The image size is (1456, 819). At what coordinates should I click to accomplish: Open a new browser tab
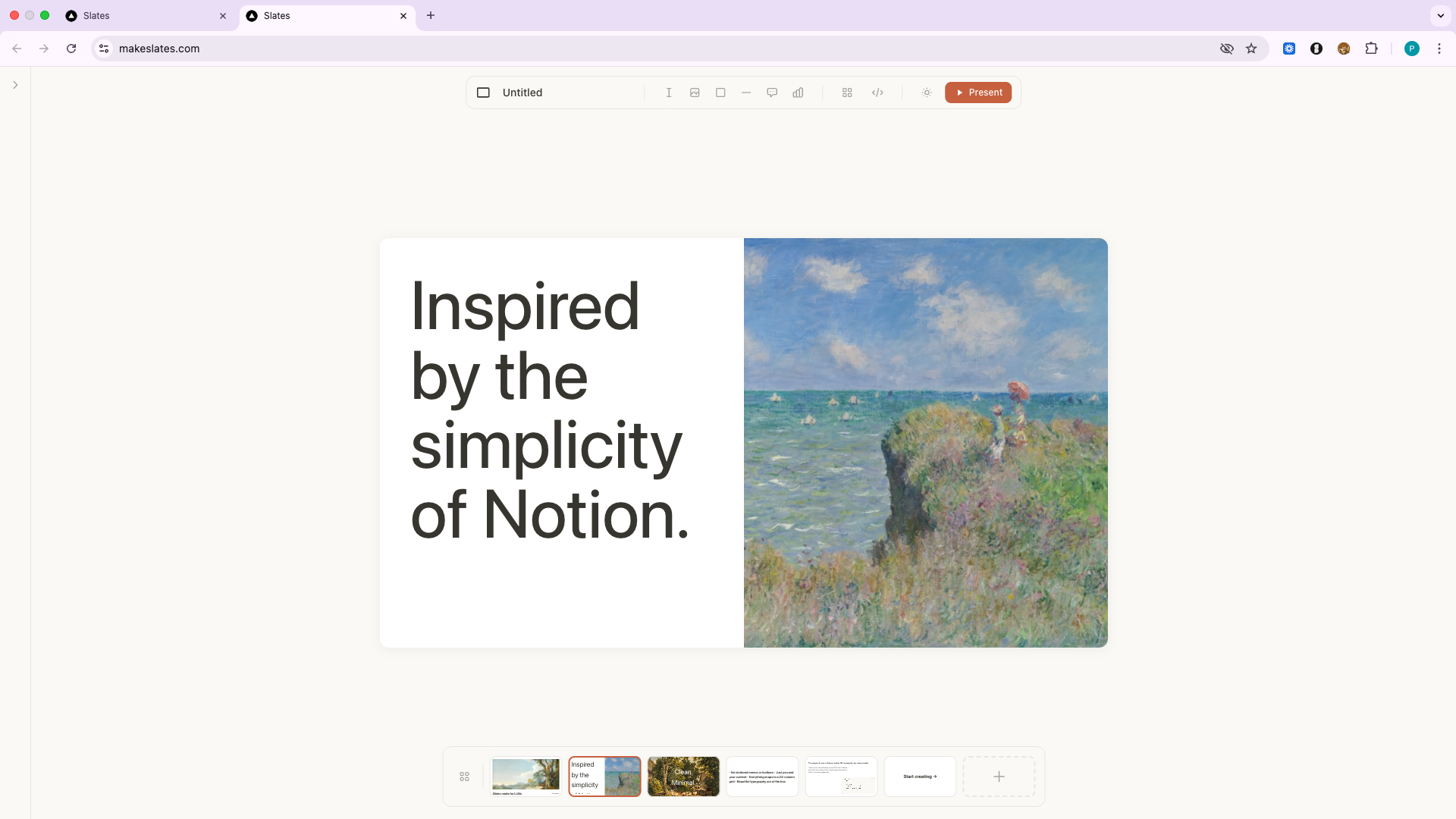click(x=431, y=15)
